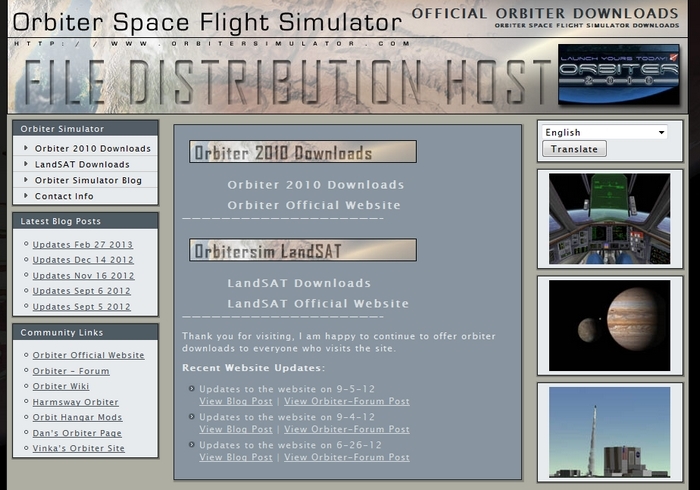This screenshot has width=700, height=490.
Task: Click the File Distribution Host banner
Action: pyautogui.click(x=286, y=82)
